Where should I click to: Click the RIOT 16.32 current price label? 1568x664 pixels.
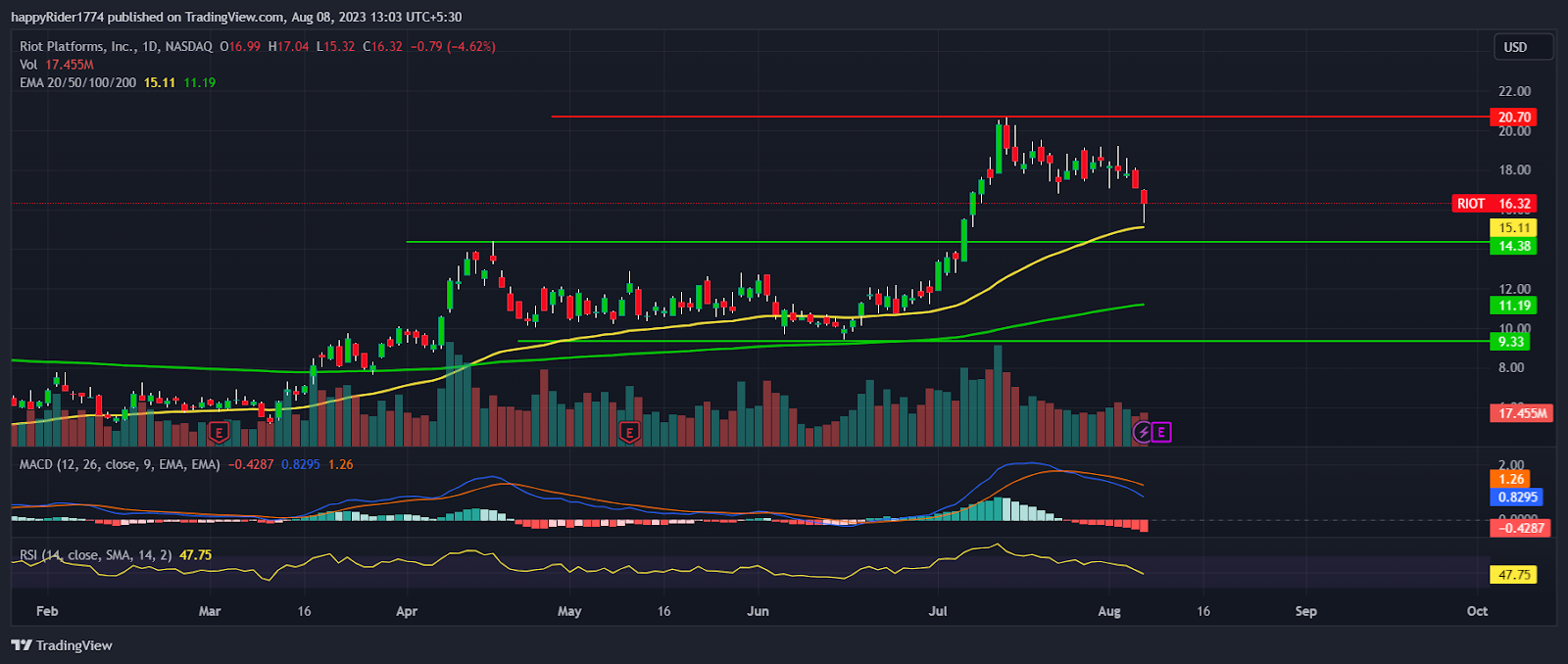tap(1494, 204)
